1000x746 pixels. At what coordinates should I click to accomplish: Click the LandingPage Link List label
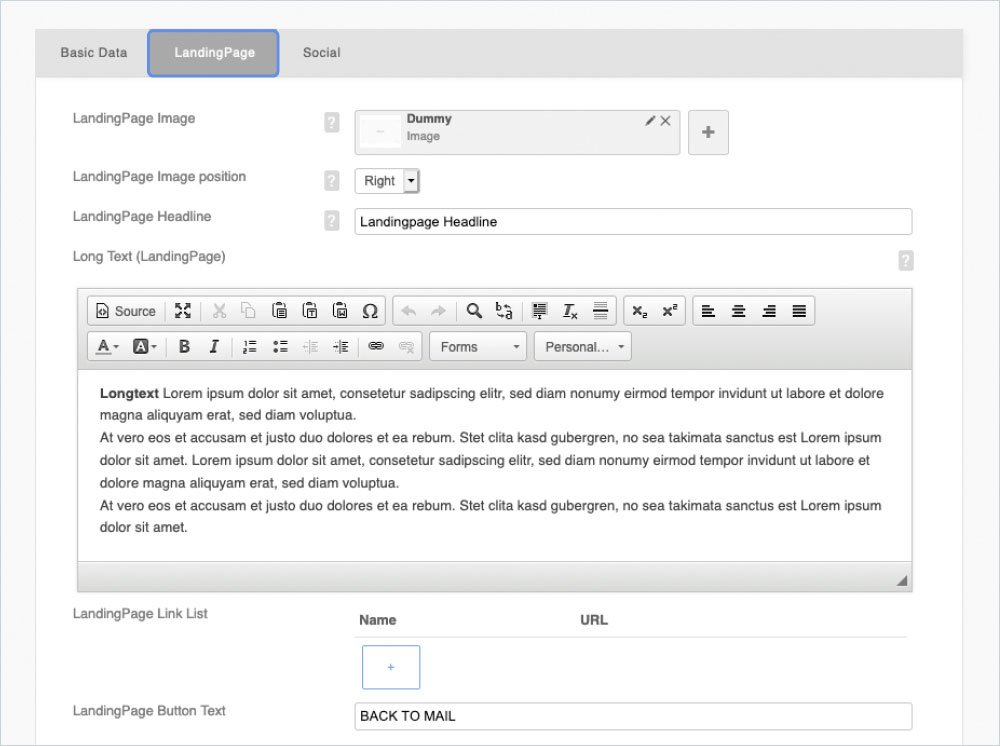(x=140, y=613)
